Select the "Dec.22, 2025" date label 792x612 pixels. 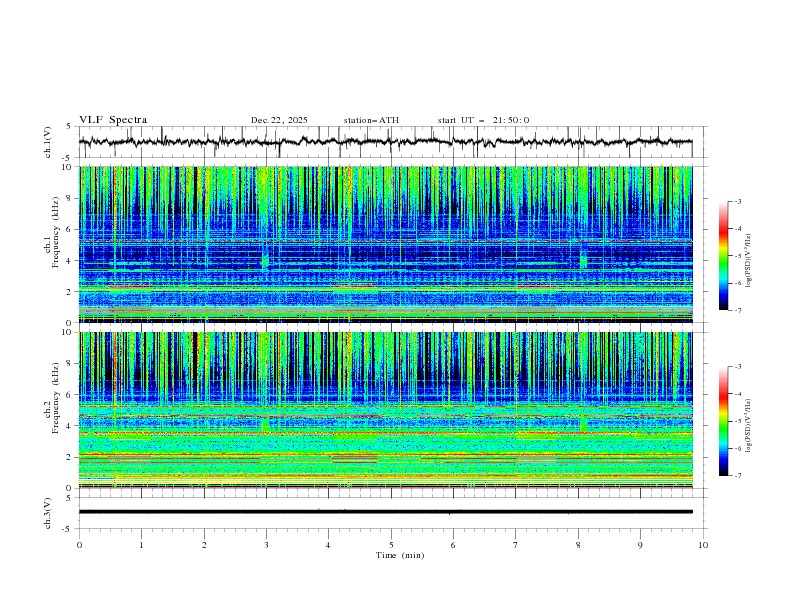[279, 120]
